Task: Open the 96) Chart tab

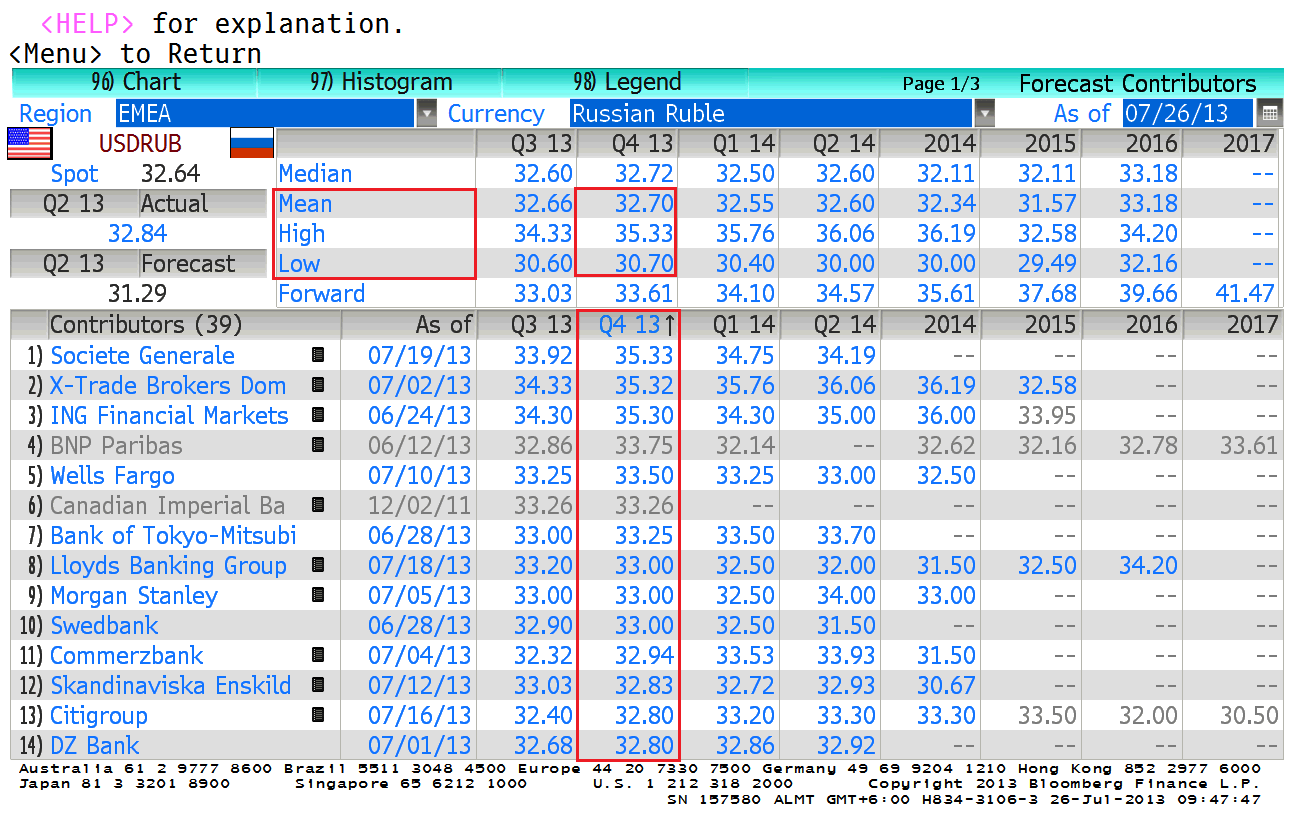Action: click(x=136, y=82)
